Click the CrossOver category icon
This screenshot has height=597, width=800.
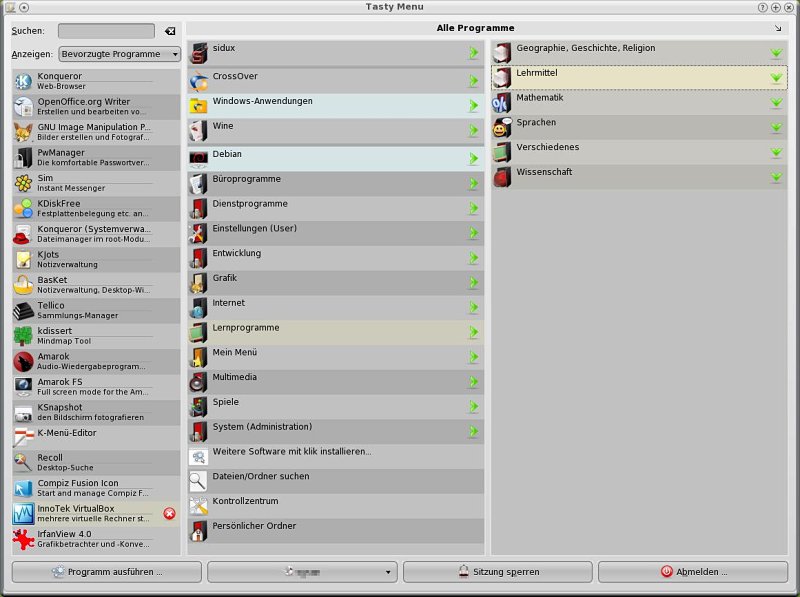pyautogui.click(x=198, y=81)
